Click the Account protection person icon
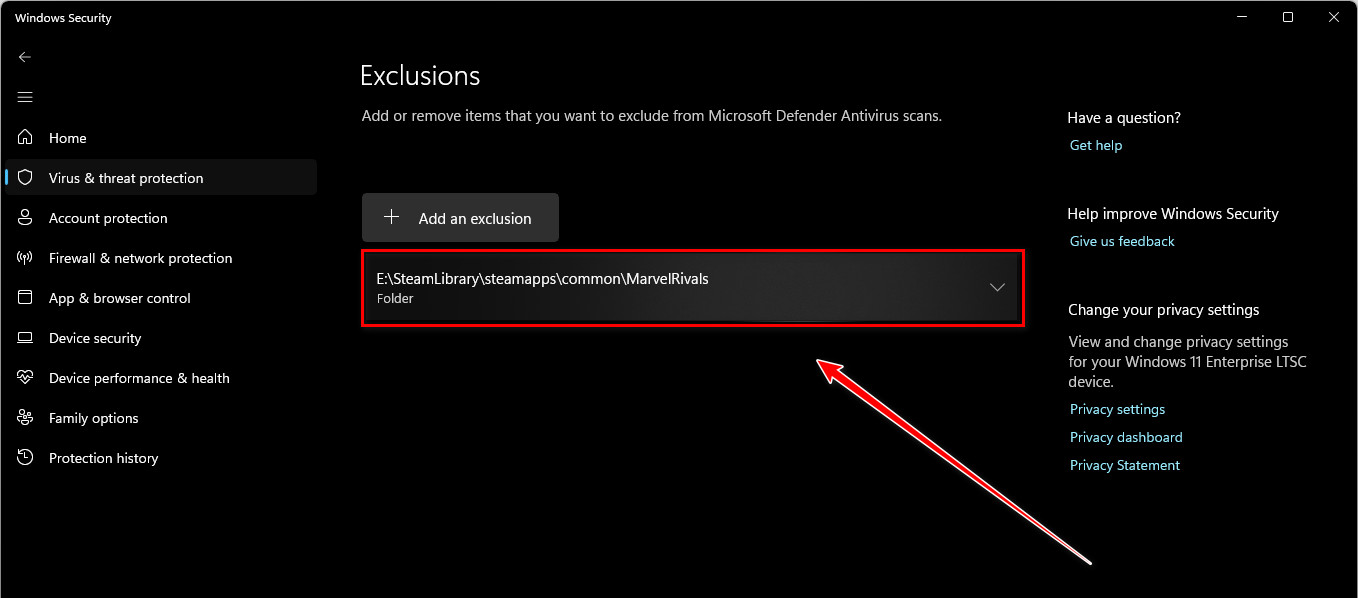 click(x=26, y=218)
